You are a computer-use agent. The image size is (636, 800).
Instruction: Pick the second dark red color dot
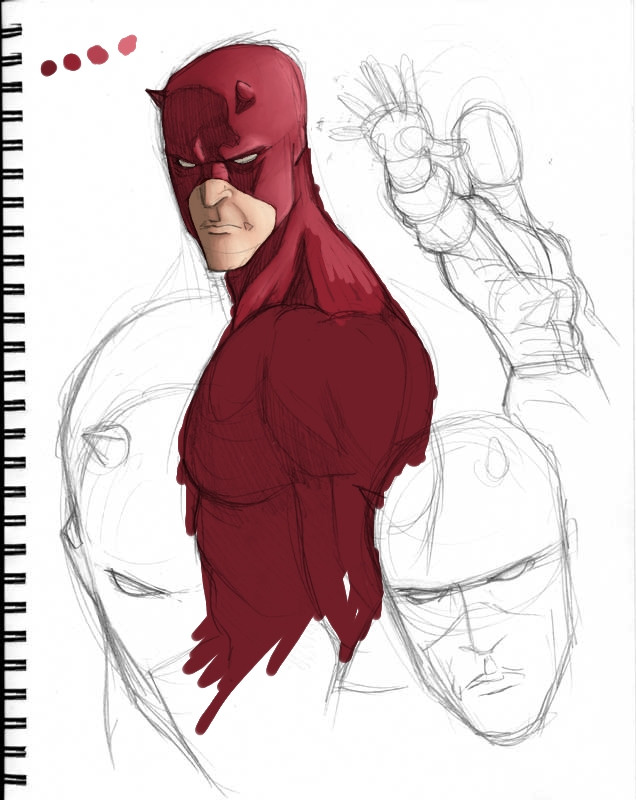pyautogui.click(x=72, y=62)
